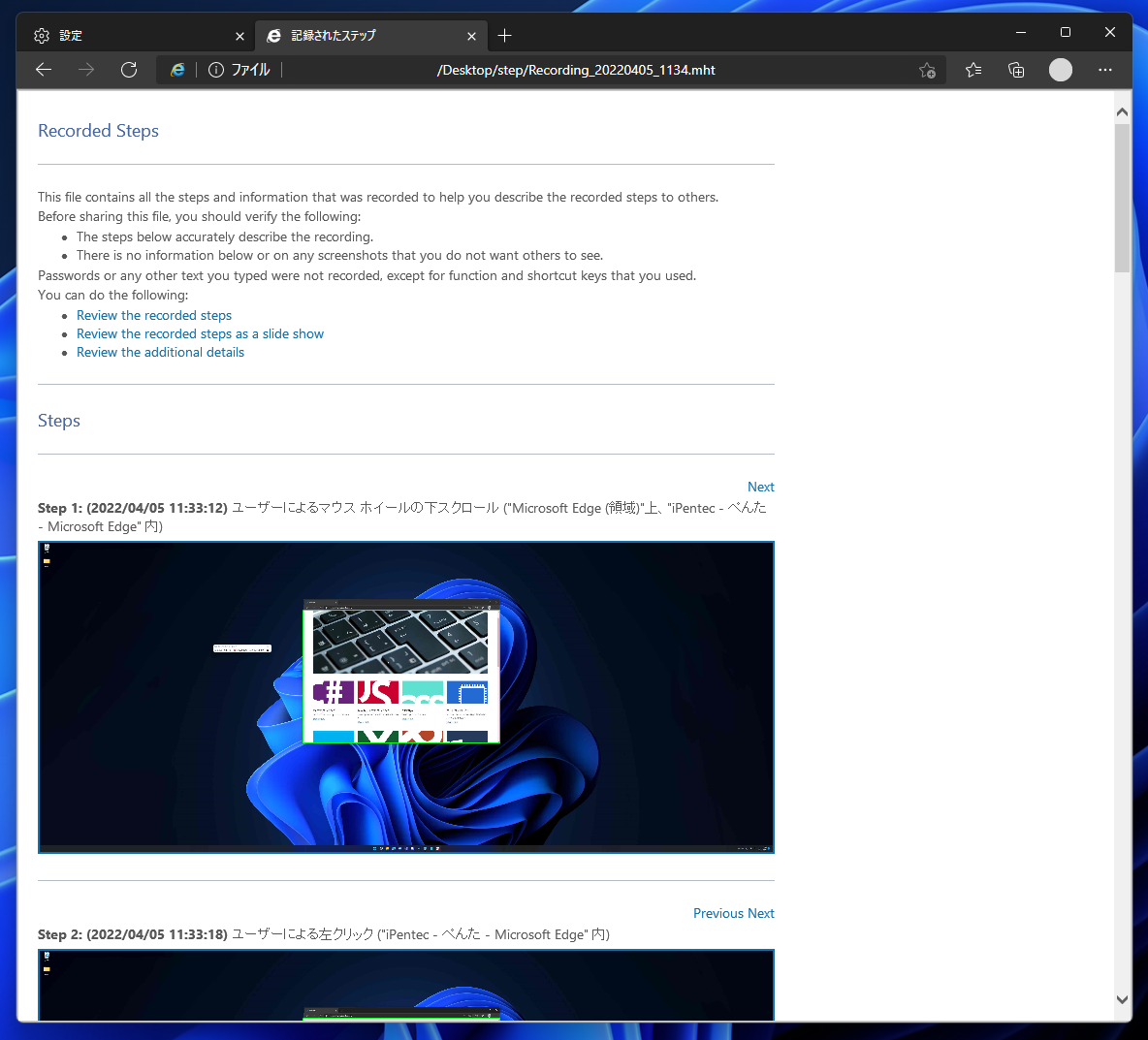Click the scrollbar up arrow
This screenshot has width=1148, height=1040.
point(1122,112)
